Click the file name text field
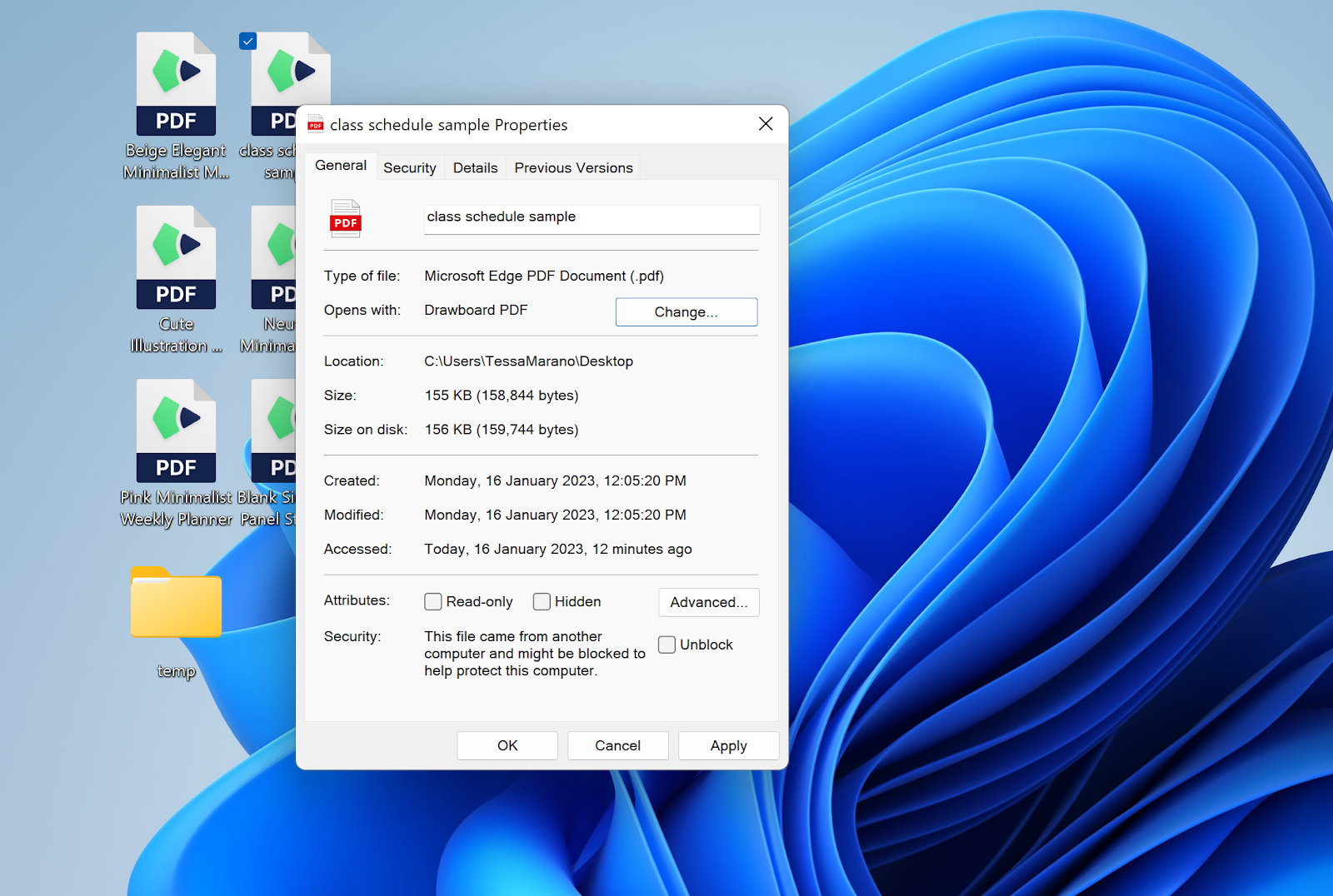This screenshot has width=1333, height=896. coord(592,219)
